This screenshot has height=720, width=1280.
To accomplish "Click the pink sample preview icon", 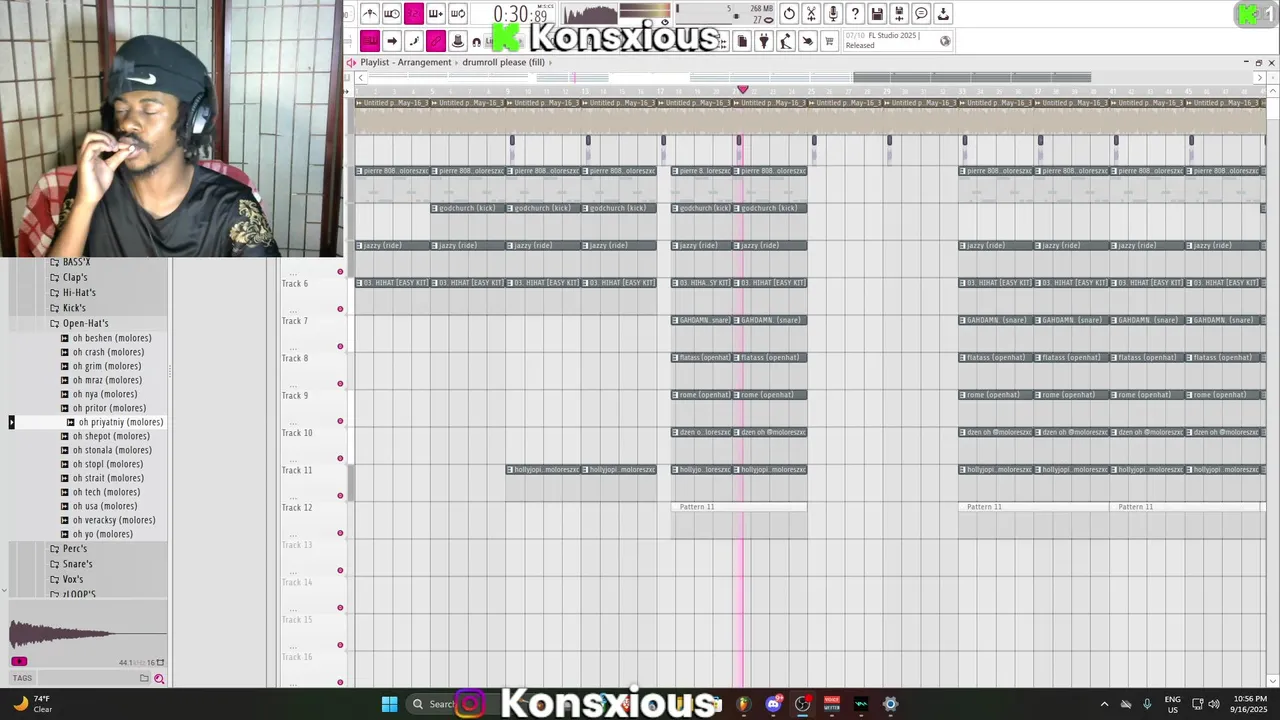I will click(19, 661).
